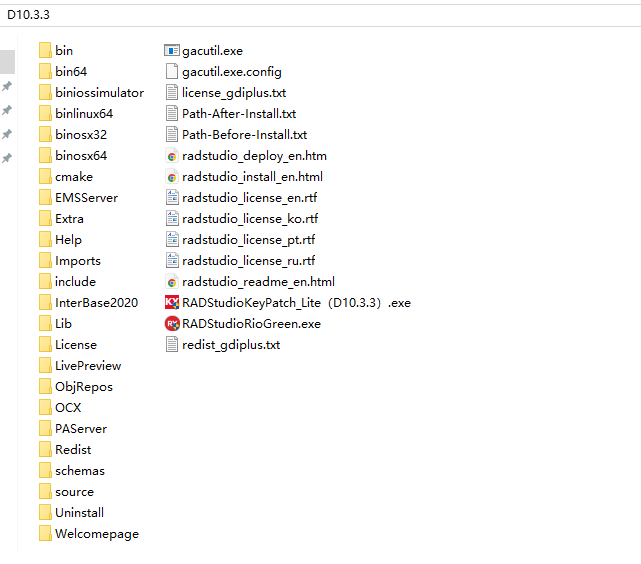Screen dimensions: 641x564
Task: Select the Imports folder name
Action: [x=78, y=261]
